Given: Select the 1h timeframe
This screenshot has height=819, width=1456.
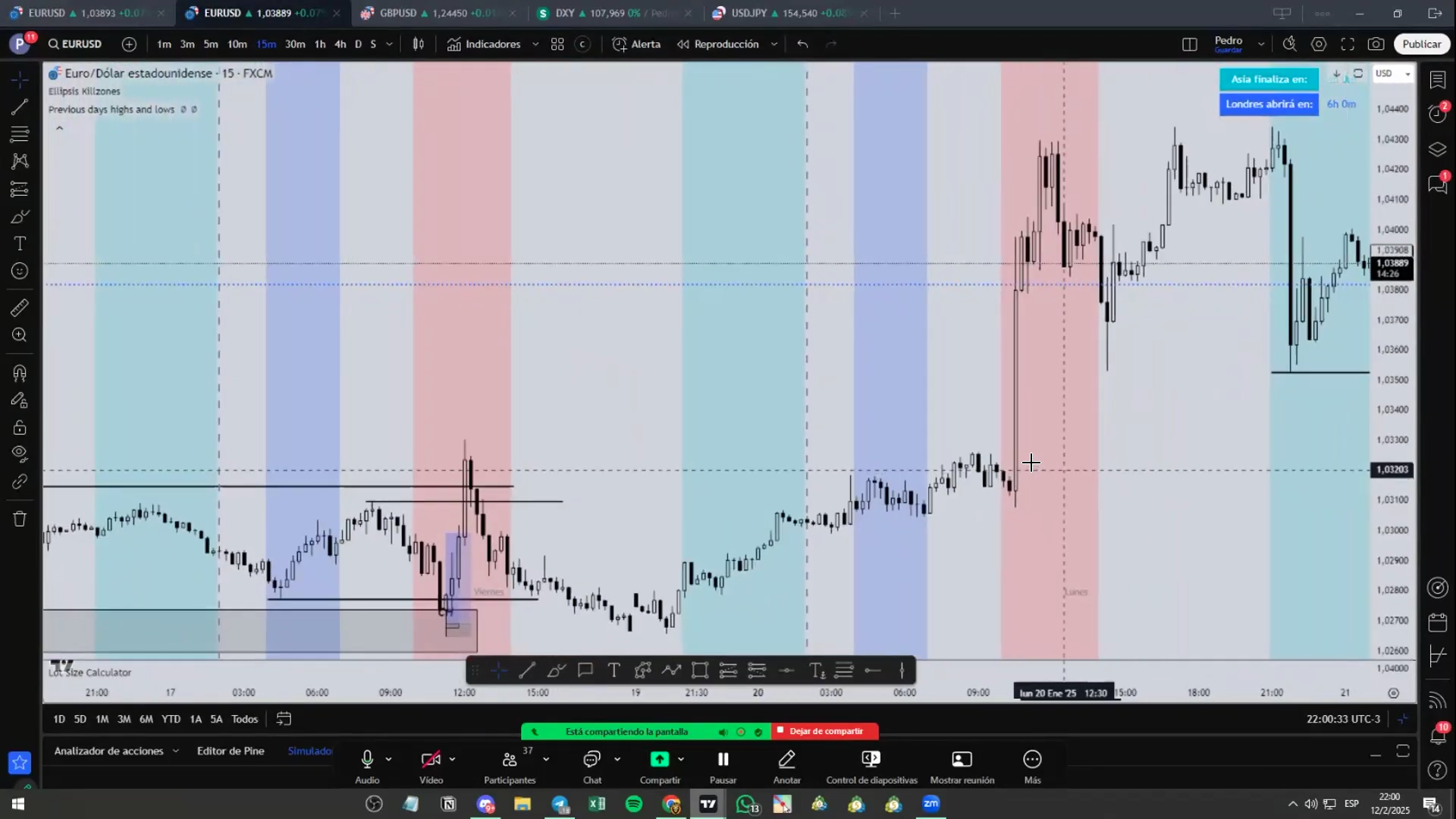Looking at the screenshot, I should (x=320, y=44).
